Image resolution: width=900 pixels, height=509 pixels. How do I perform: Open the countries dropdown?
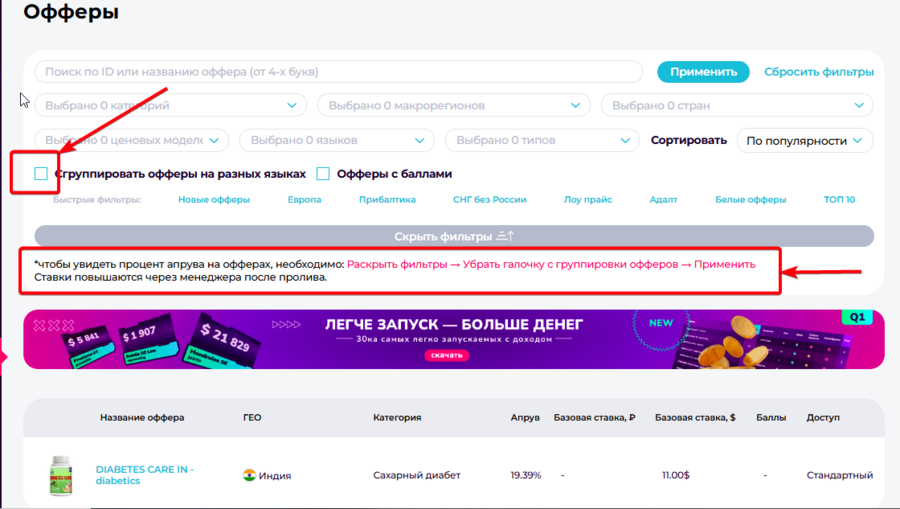click(x=737, y=105)
